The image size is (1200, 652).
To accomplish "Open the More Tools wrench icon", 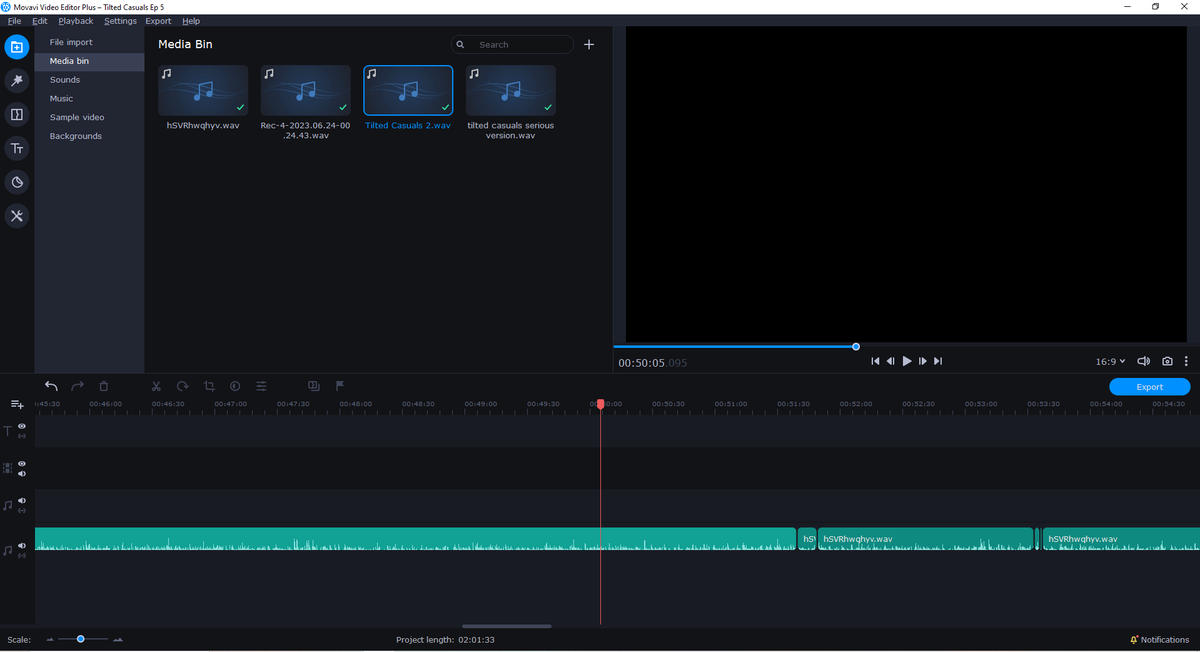I will pos(17,216).
